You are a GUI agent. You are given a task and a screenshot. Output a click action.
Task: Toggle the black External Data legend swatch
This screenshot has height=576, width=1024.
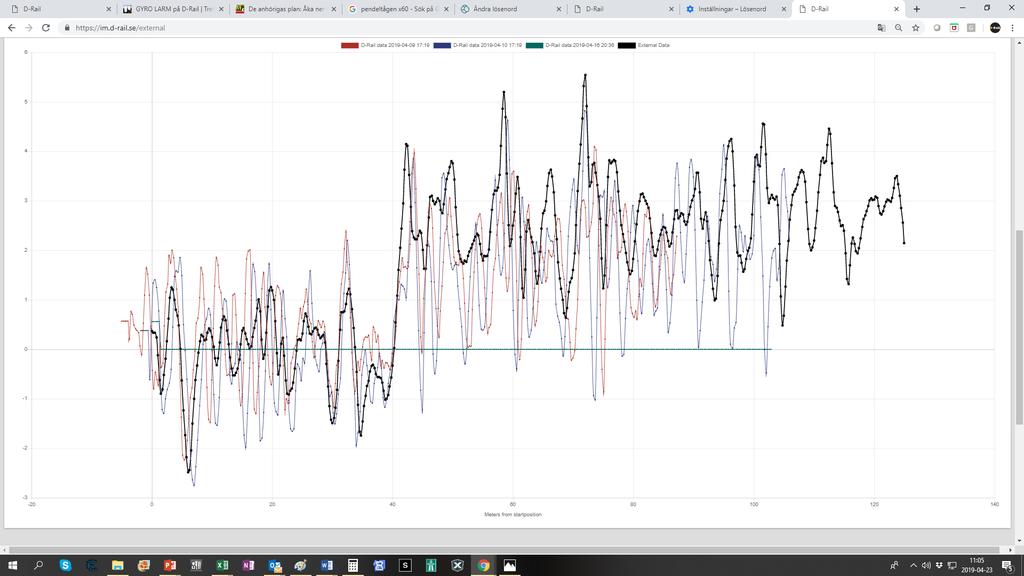tap(626, 45)
